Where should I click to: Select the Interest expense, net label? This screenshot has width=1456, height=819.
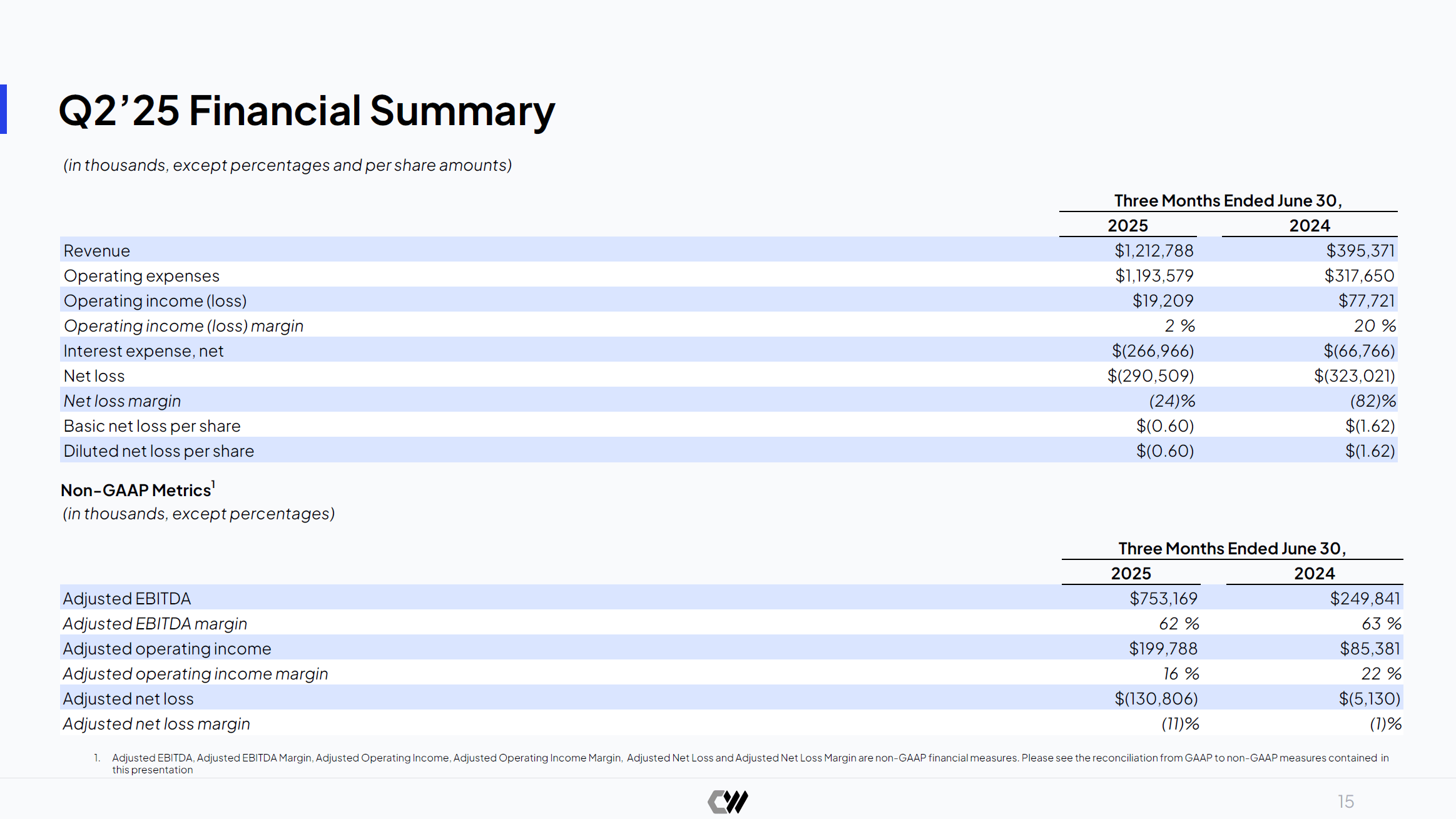tap(143, 351)
